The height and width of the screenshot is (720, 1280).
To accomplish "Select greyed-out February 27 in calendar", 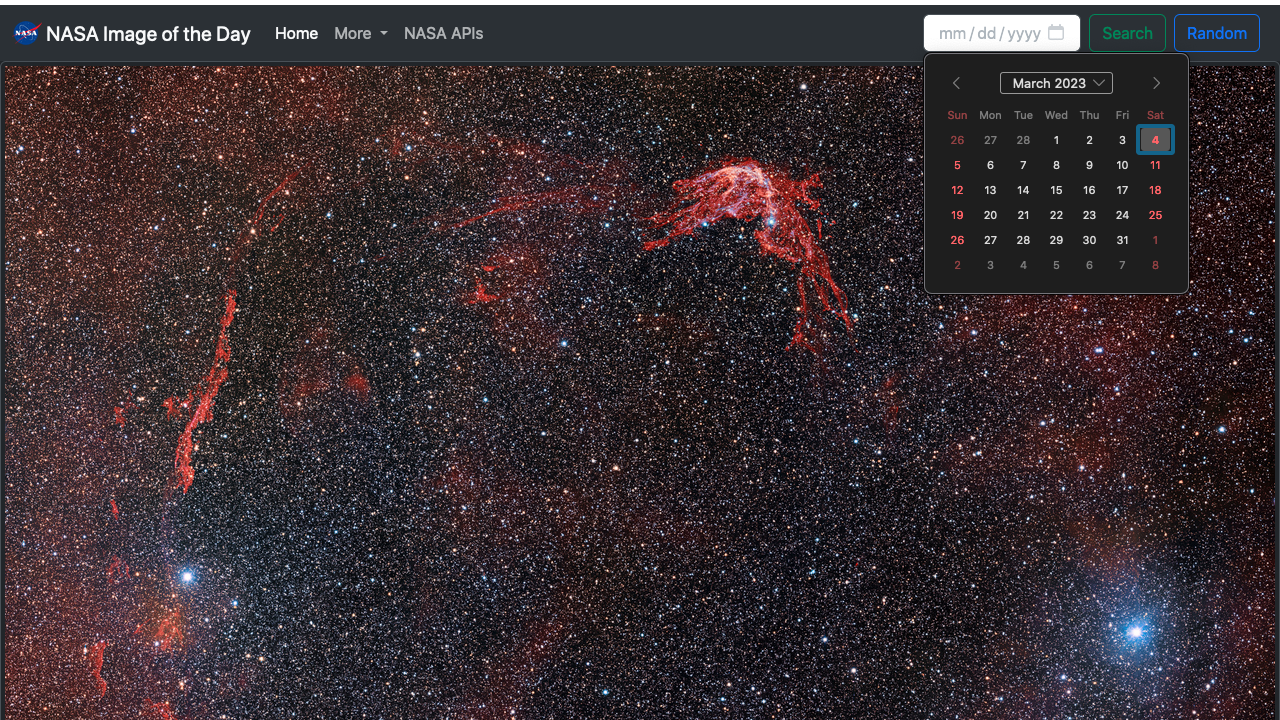I will pos(990,140).
